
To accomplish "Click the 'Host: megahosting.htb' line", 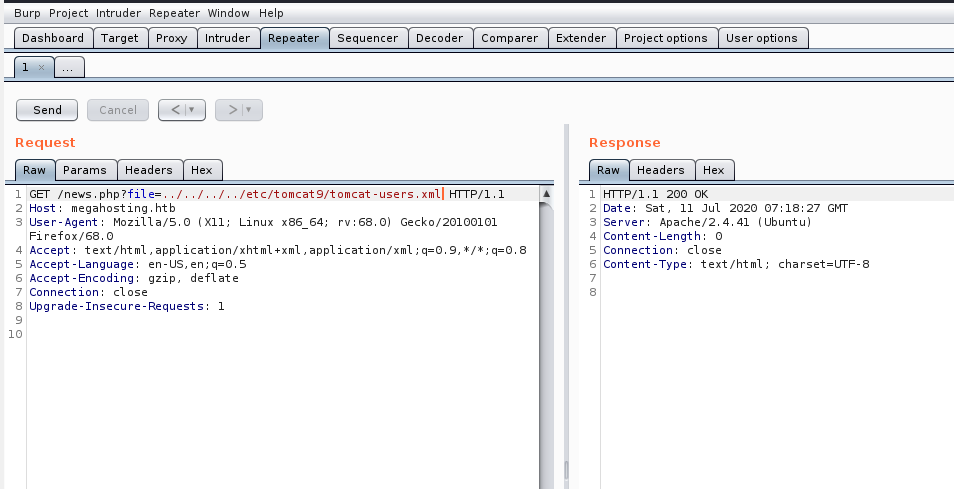I will 102,209.
